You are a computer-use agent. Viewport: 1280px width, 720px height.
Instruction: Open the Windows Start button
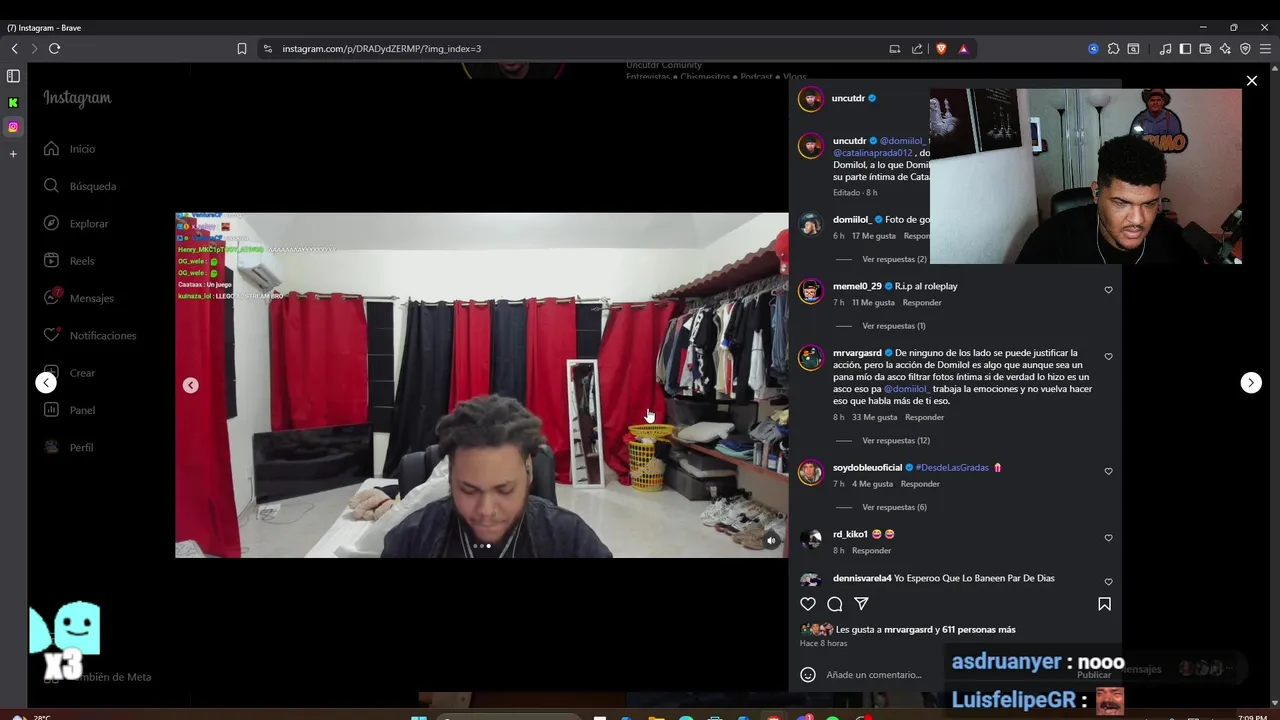pos(419,717)
